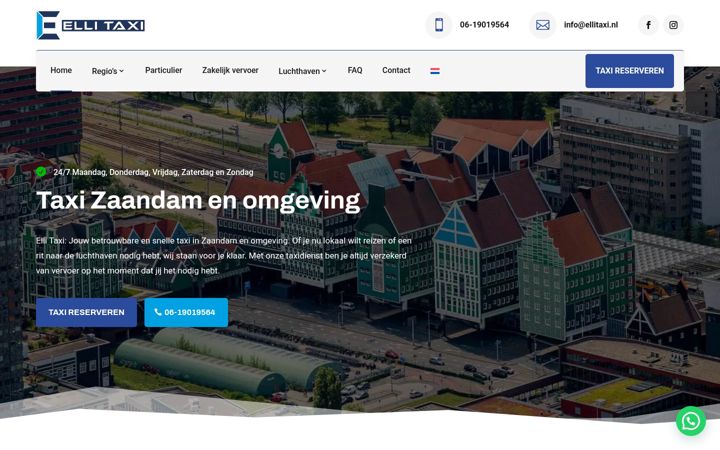The height and width of the screenshot is (450, 720).
Task: Call the header phone number 06-19019564
Action: coord(484,25)
